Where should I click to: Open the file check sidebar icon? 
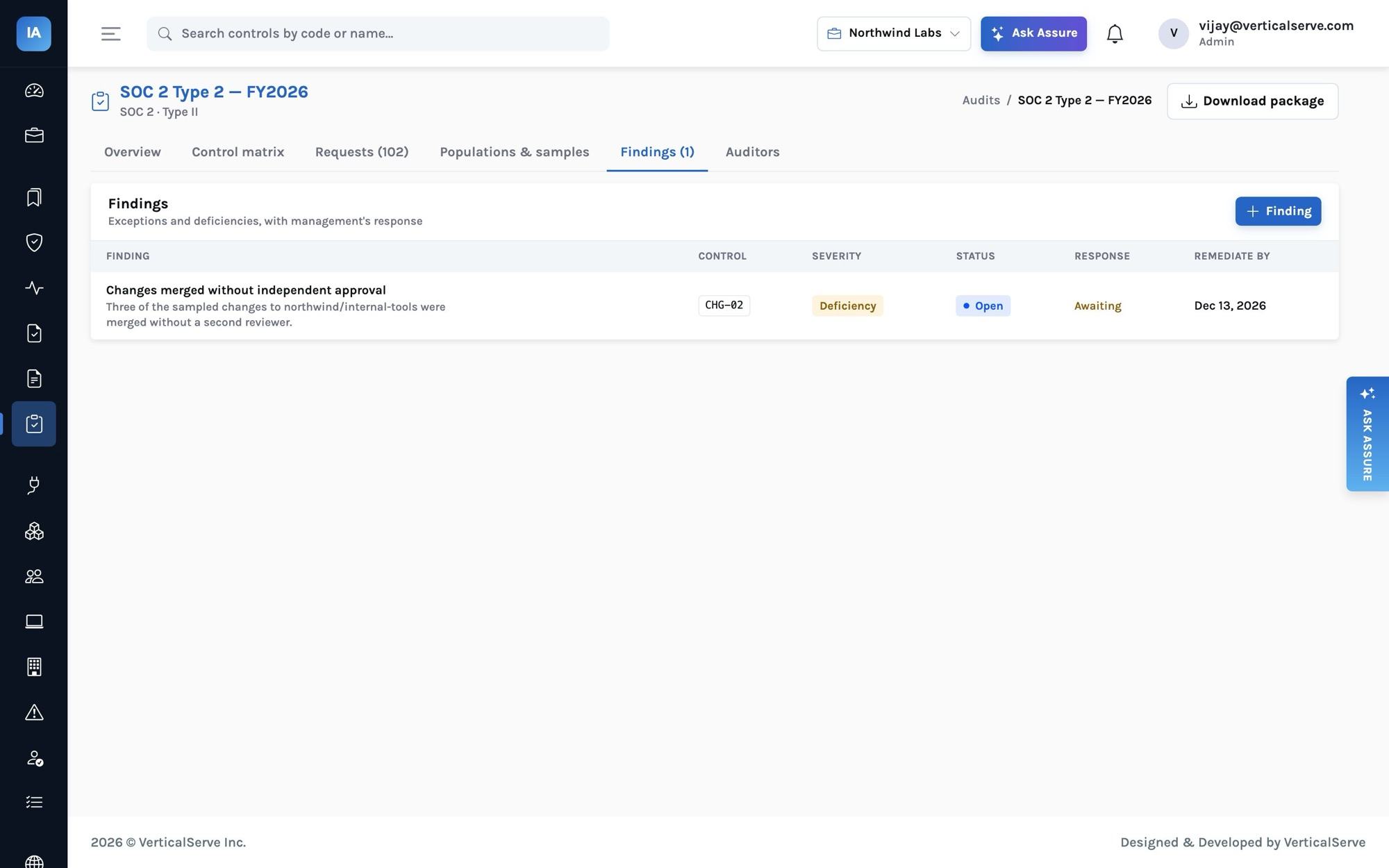[34, 333]
